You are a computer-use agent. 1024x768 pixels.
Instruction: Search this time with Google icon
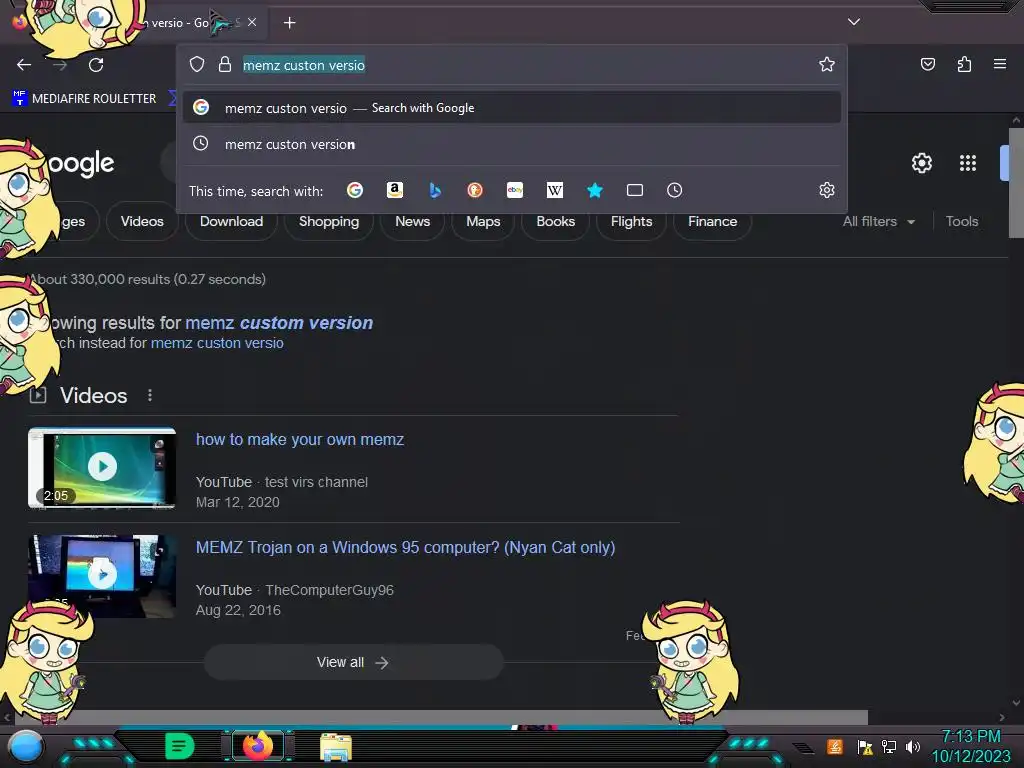point(355,190)
